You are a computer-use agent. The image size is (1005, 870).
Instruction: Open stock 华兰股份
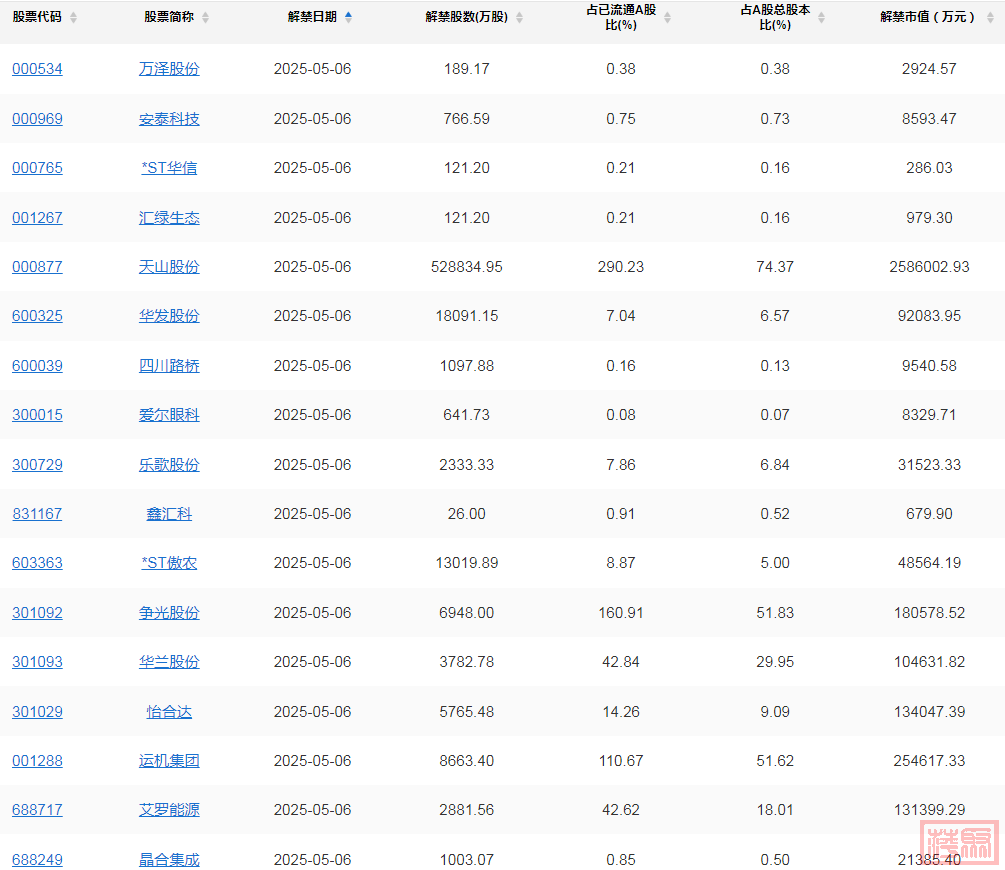click(x=169, y=662)
